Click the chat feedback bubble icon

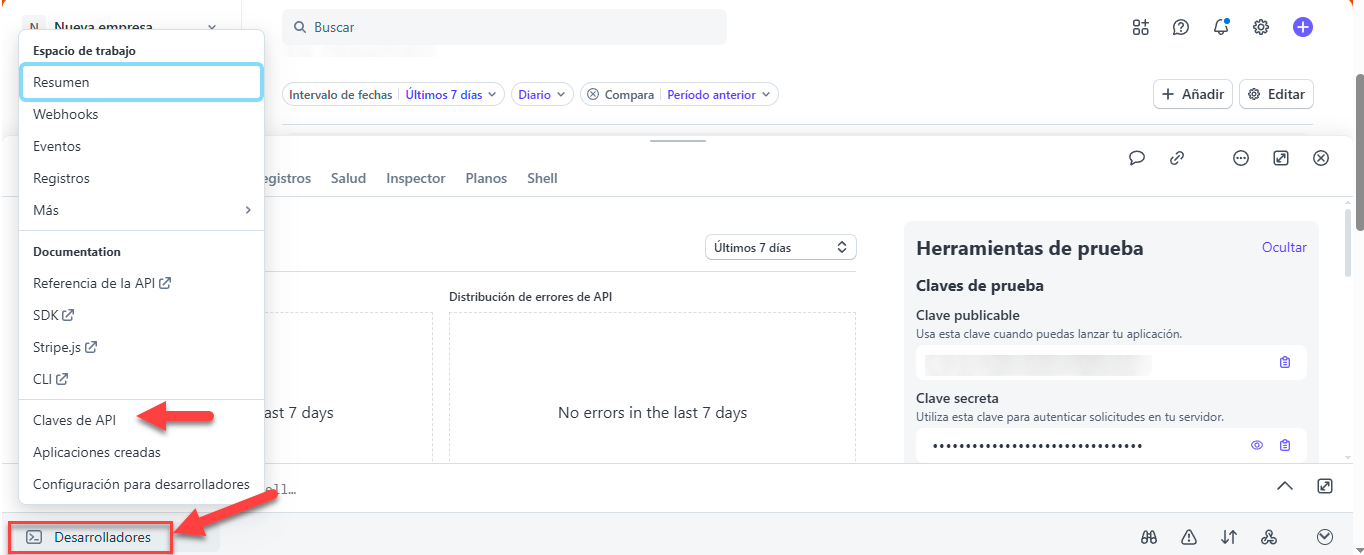(x=1137, y=158)
